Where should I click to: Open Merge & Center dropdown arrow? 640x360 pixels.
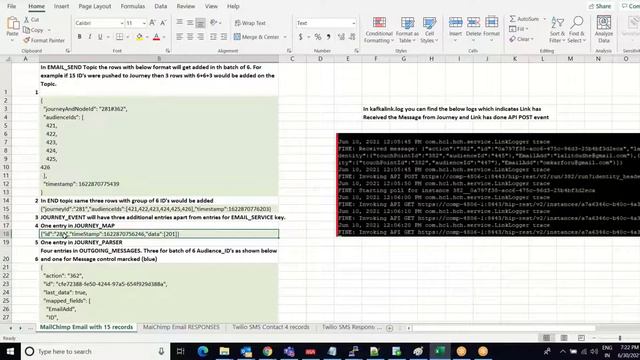click(285, 37)
